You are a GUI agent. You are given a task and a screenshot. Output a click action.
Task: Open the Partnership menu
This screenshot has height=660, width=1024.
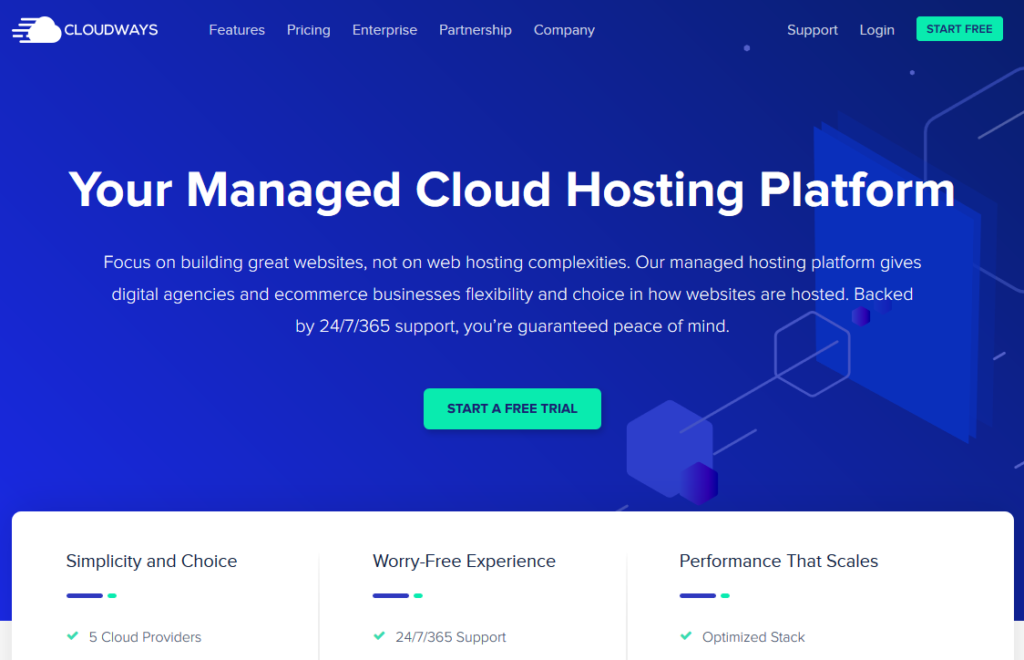pos(475,30)
